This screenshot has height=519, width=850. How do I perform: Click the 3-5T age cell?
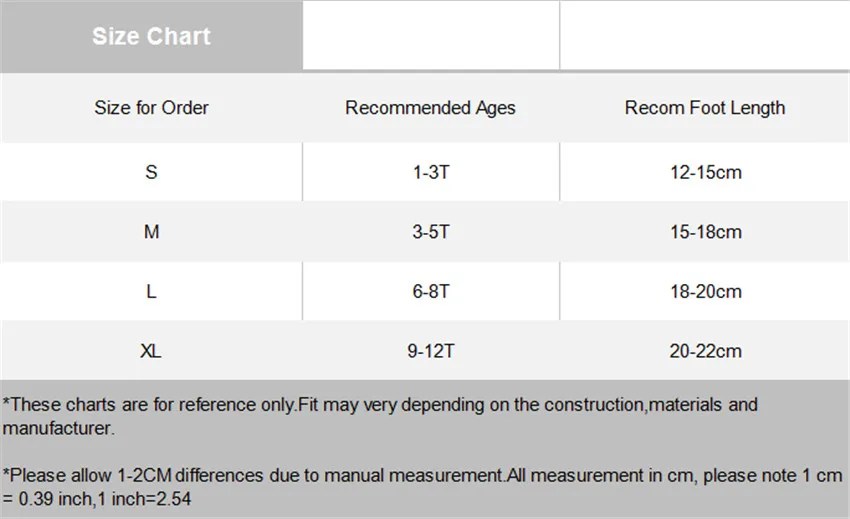coord(431,232)
